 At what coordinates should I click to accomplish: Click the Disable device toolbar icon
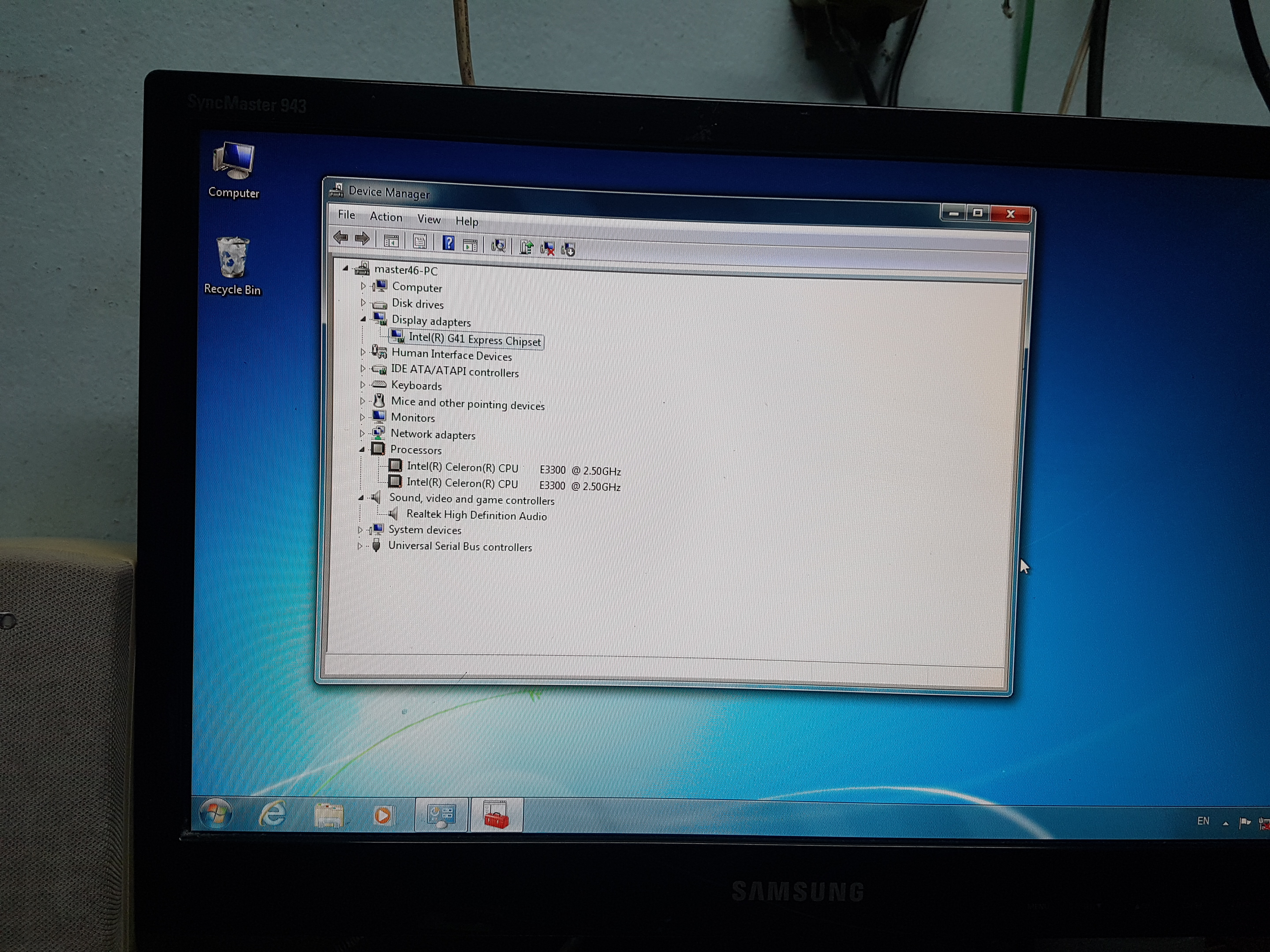point(568,249)
